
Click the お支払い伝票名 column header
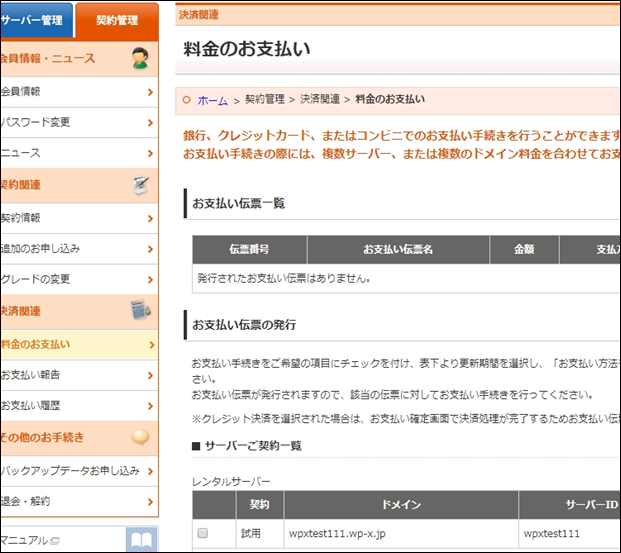(x=398, y=249)
